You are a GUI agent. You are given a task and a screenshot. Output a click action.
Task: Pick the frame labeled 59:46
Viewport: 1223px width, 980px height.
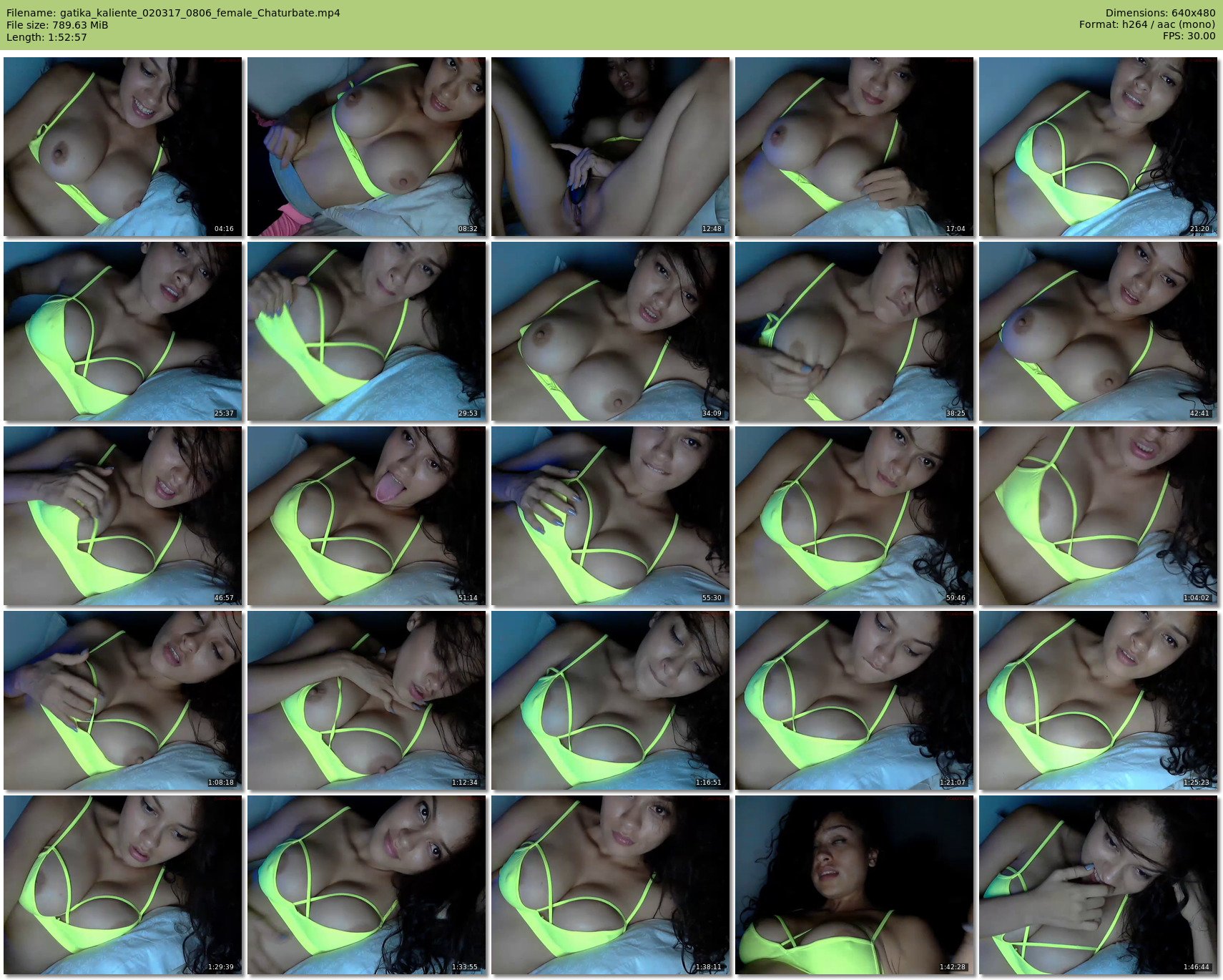click(x=855, y=516)
